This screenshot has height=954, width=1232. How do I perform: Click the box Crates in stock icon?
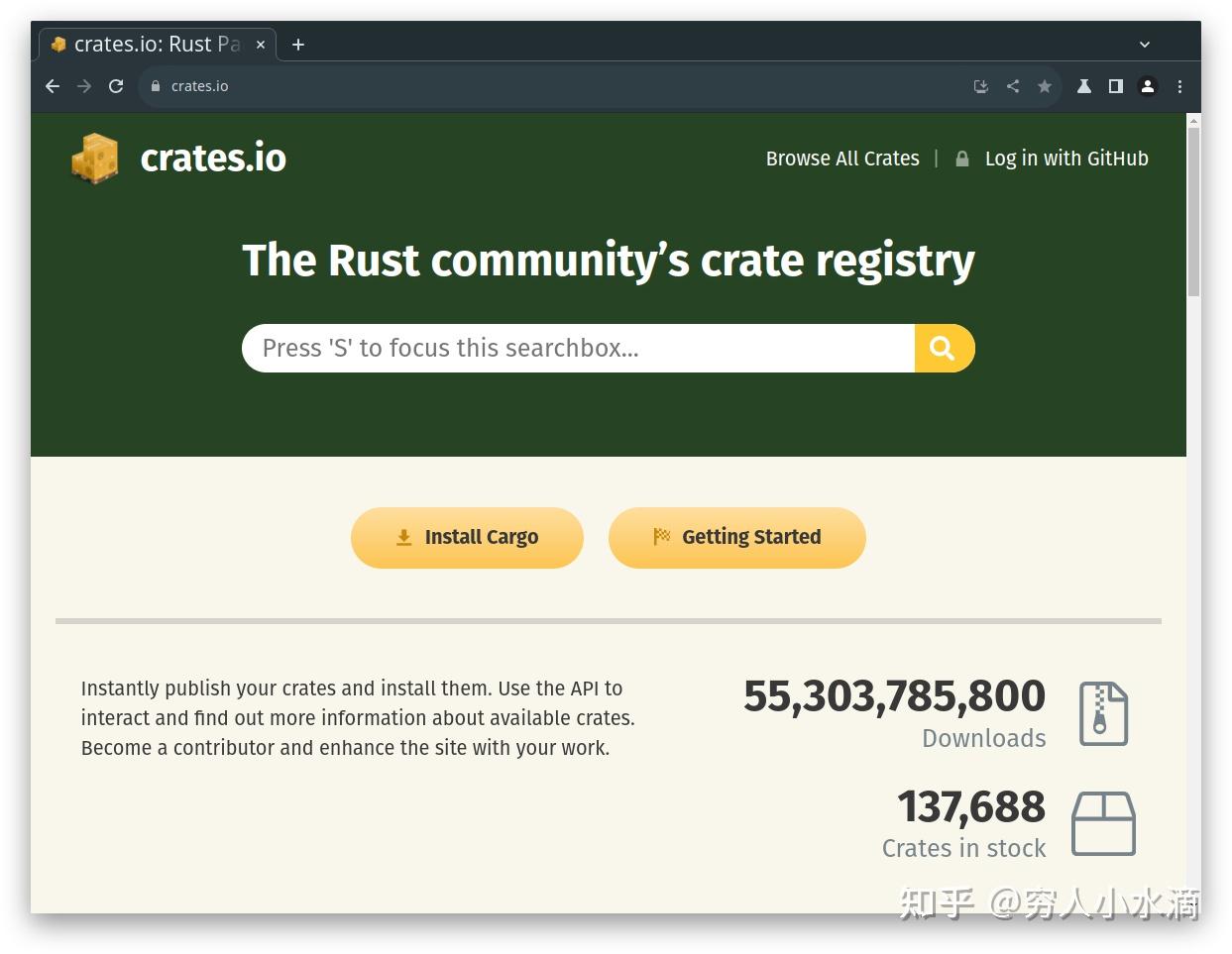1103,823
